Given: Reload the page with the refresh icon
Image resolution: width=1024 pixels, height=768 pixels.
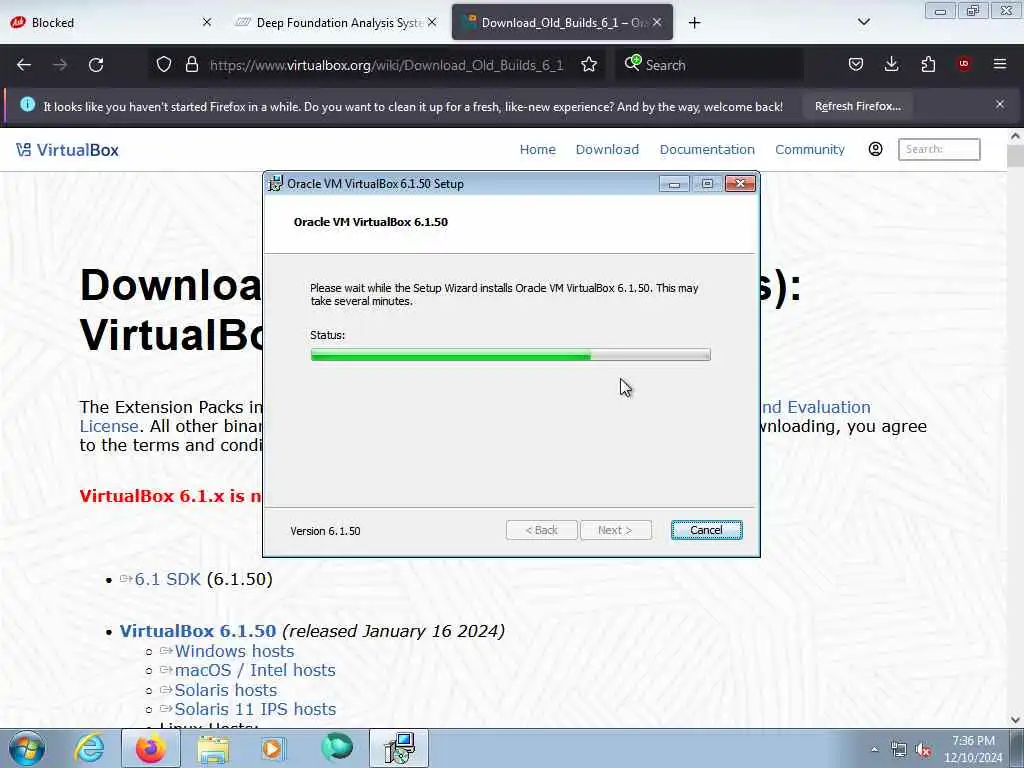Looking at the screenshot, I should tap(96, 65).
